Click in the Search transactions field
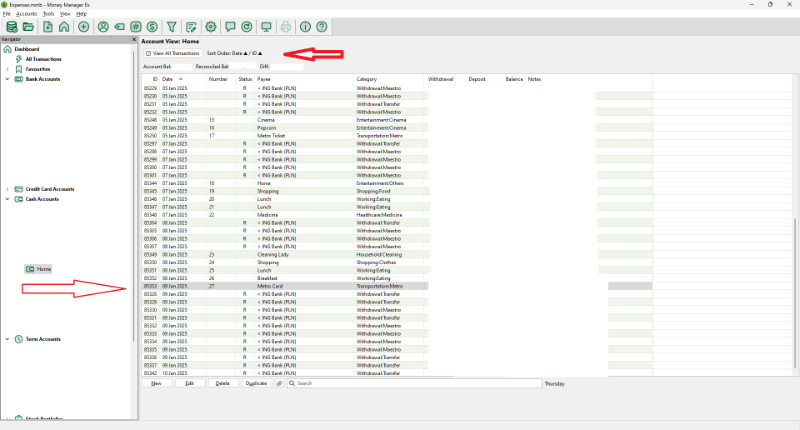Screen dimensions: 800x430 tap(414, 383)
